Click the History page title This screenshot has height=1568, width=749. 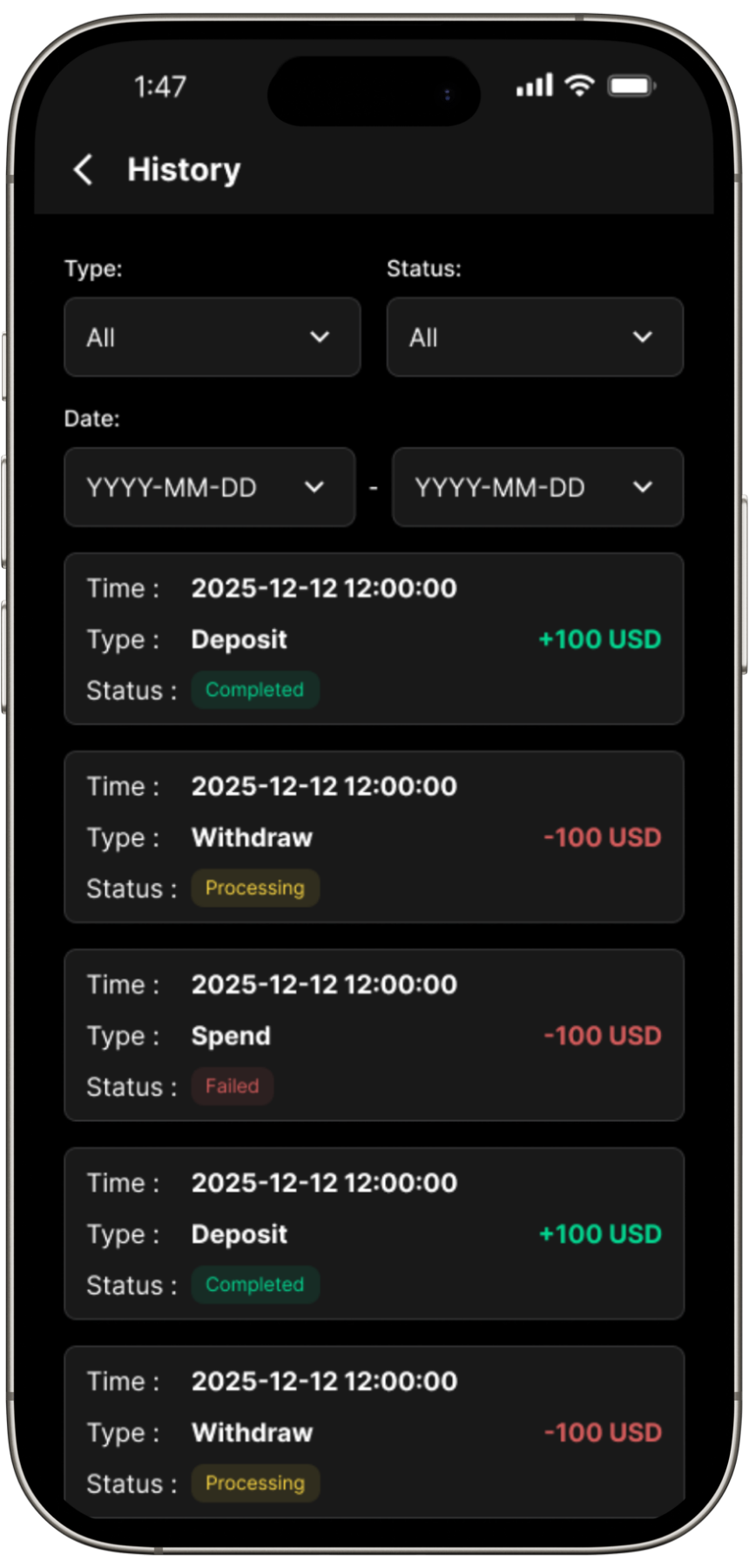pos(184,170)
